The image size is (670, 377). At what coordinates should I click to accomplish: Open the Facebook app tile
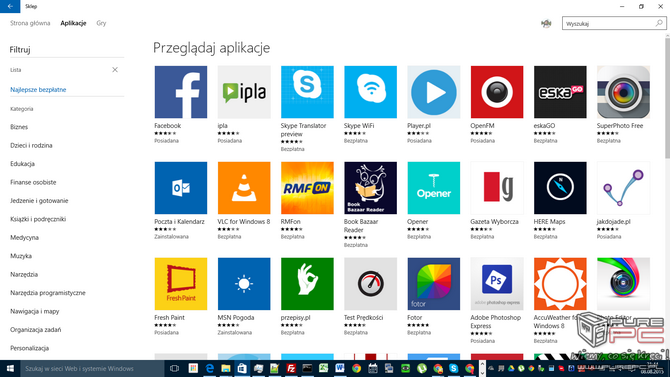181,92
